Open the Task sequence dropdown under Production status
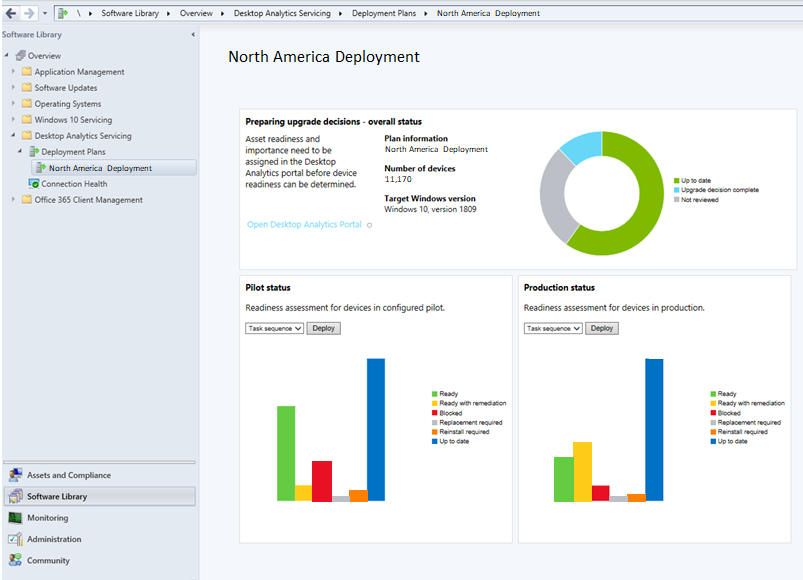 pyautogui.click(x=553, y=328)
